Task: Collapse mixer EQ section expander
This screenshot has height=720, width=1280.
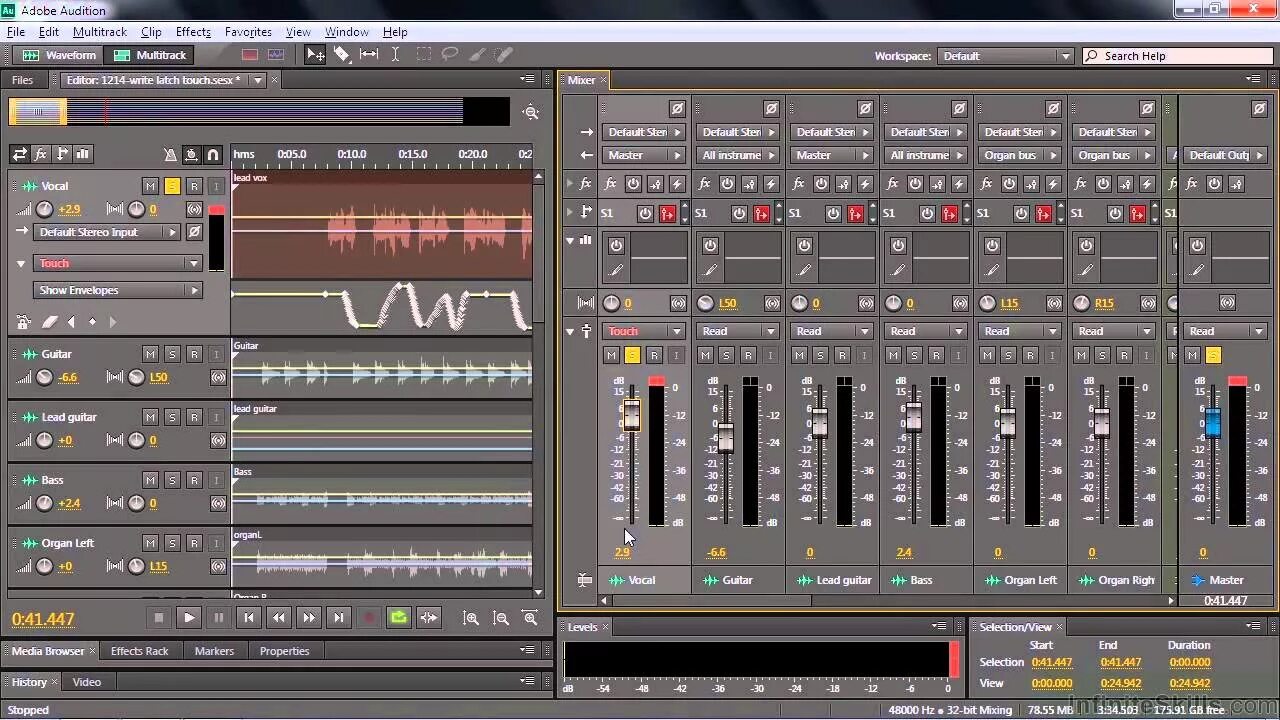Action: (571, 240)
